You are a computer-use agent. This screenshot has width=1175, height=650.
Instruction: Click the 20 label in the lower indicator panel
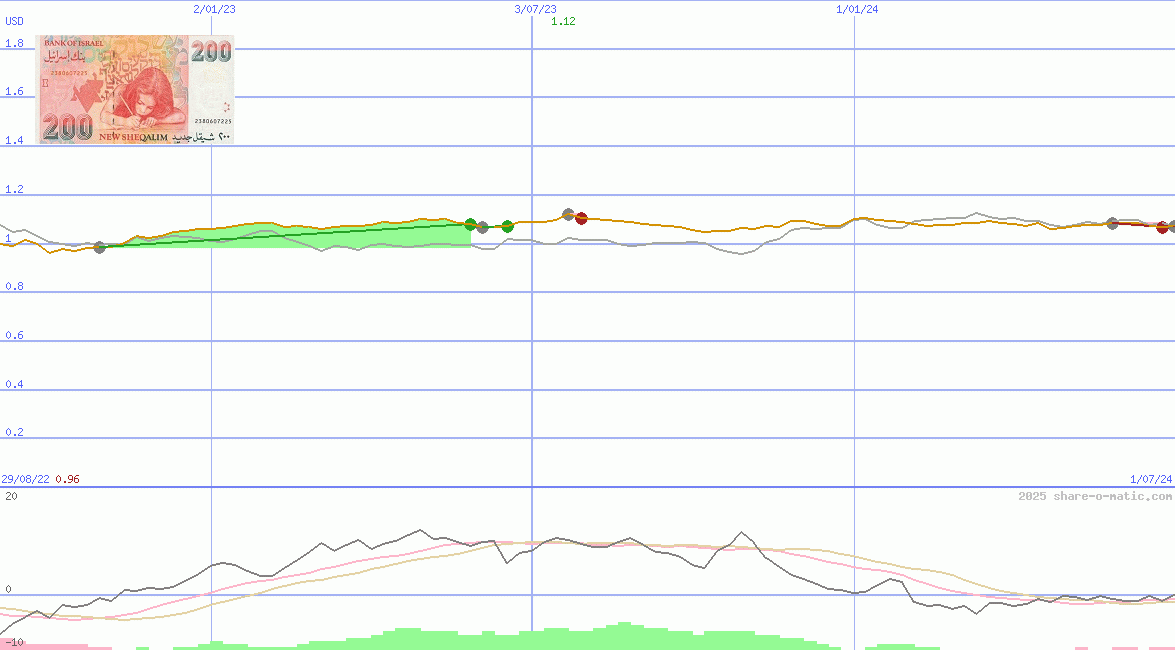[x=11, y=496]
